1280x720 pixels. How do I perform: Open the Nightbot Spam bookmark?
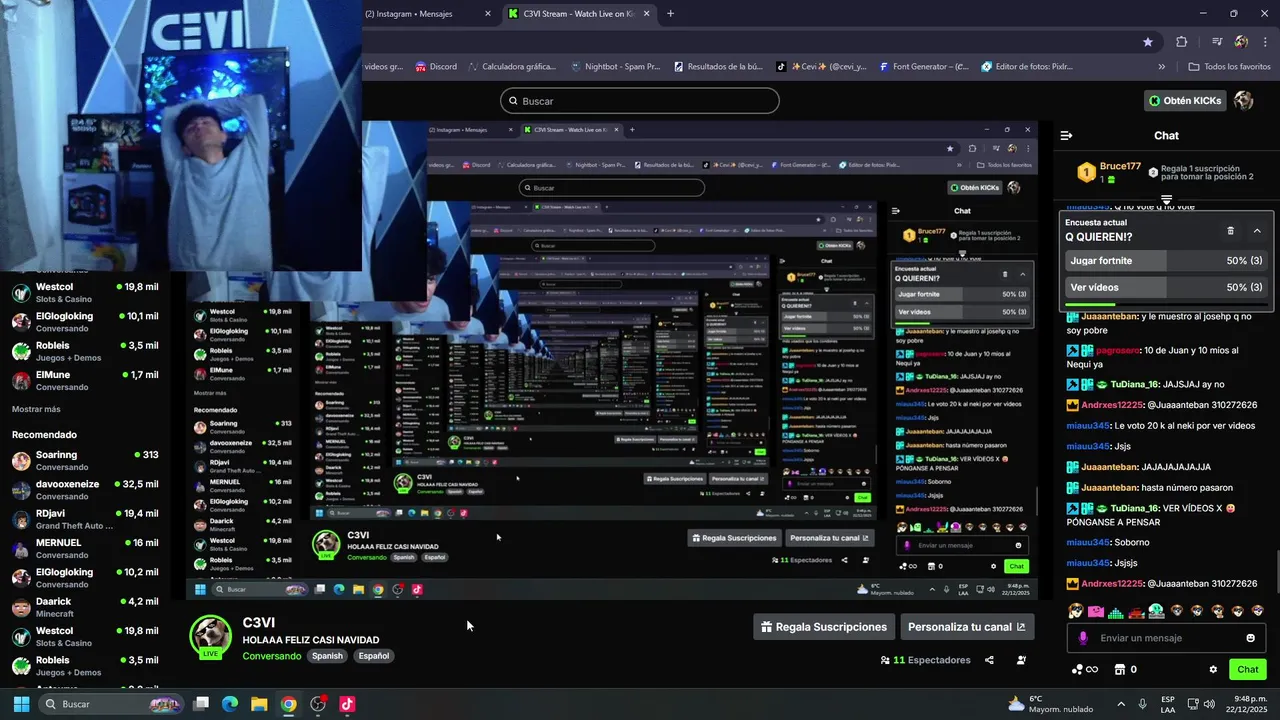pyautogui.click(x=615, y=67)
